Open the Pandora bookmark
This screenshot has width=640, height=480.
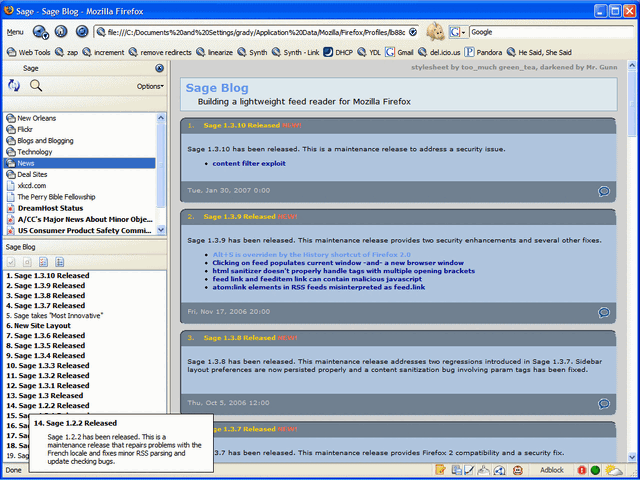484,52
